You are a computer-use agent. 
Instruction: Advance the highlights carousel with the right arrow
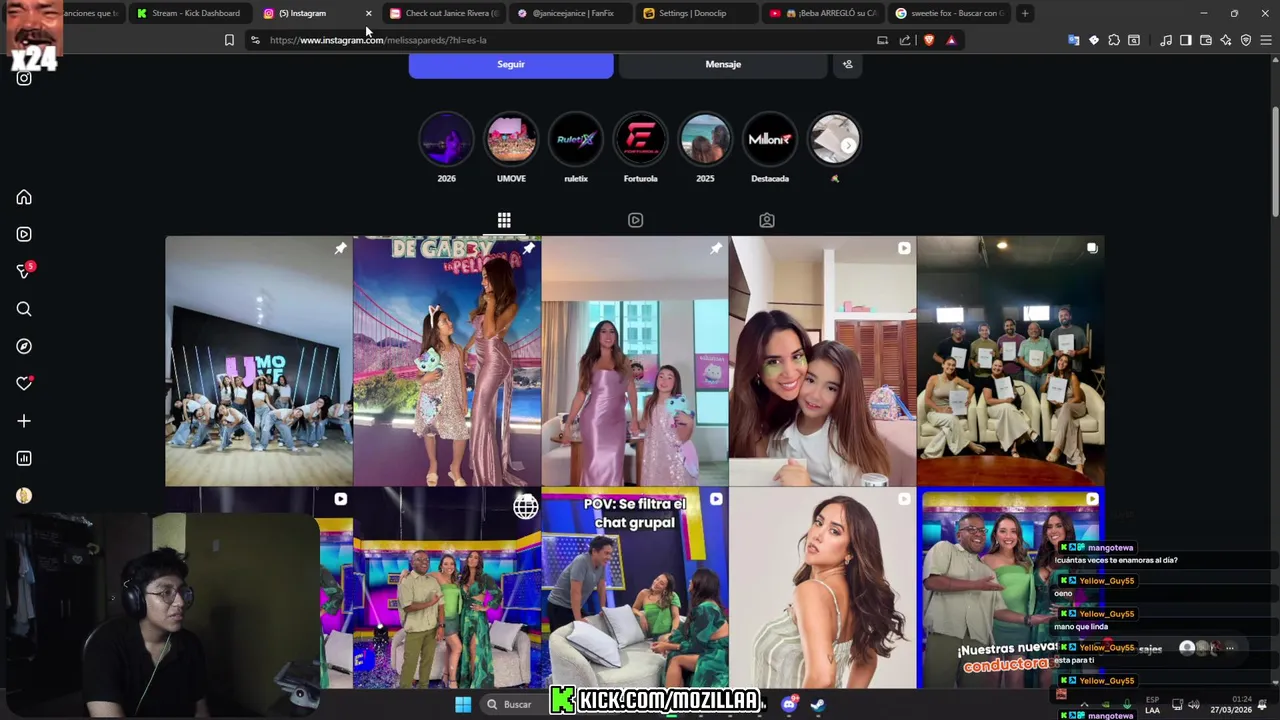click(x=848, y=145)
